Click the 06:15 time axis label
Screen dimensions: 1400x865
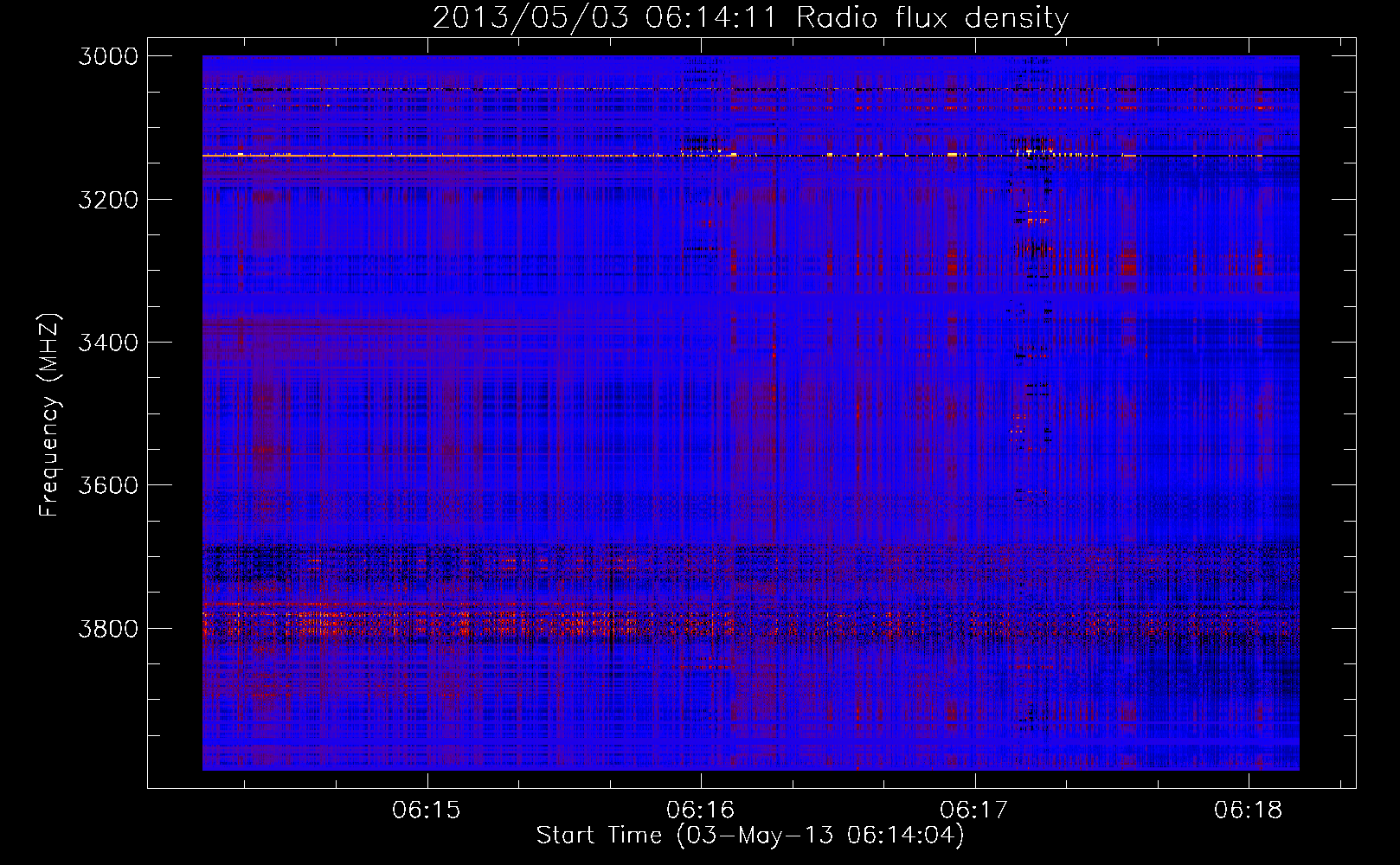(x=427, y=811)
